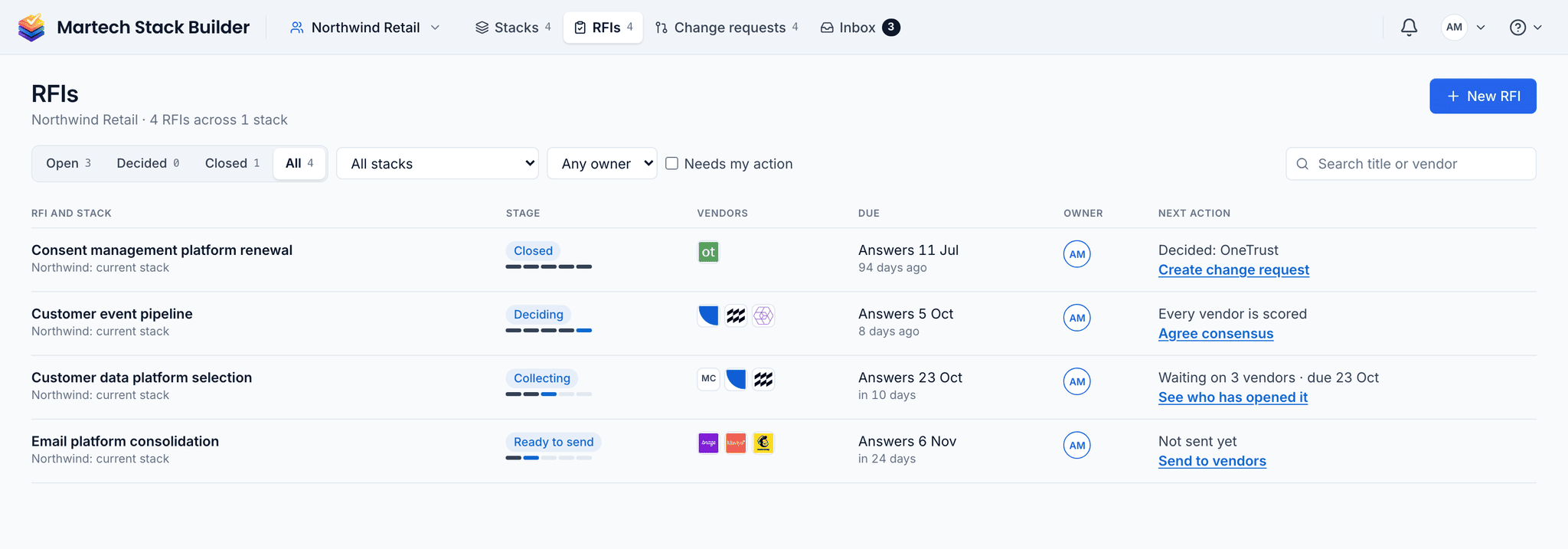1568x549 pixels.
Task: Expand the help menu chevron
Action: click(x=1537, y=28)
